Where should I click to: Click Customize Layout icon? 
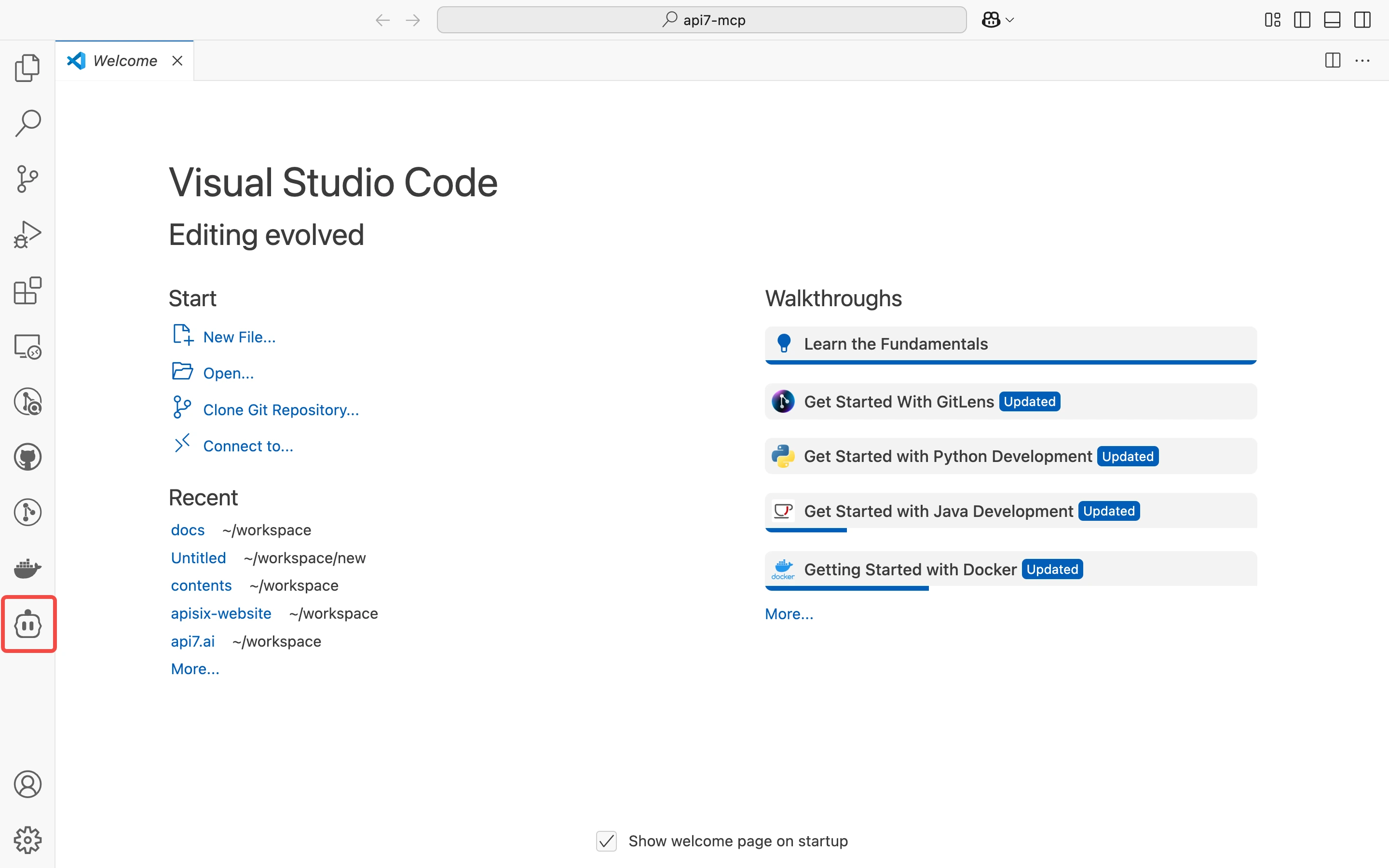pyautogui.click(x=1272, y=20)
